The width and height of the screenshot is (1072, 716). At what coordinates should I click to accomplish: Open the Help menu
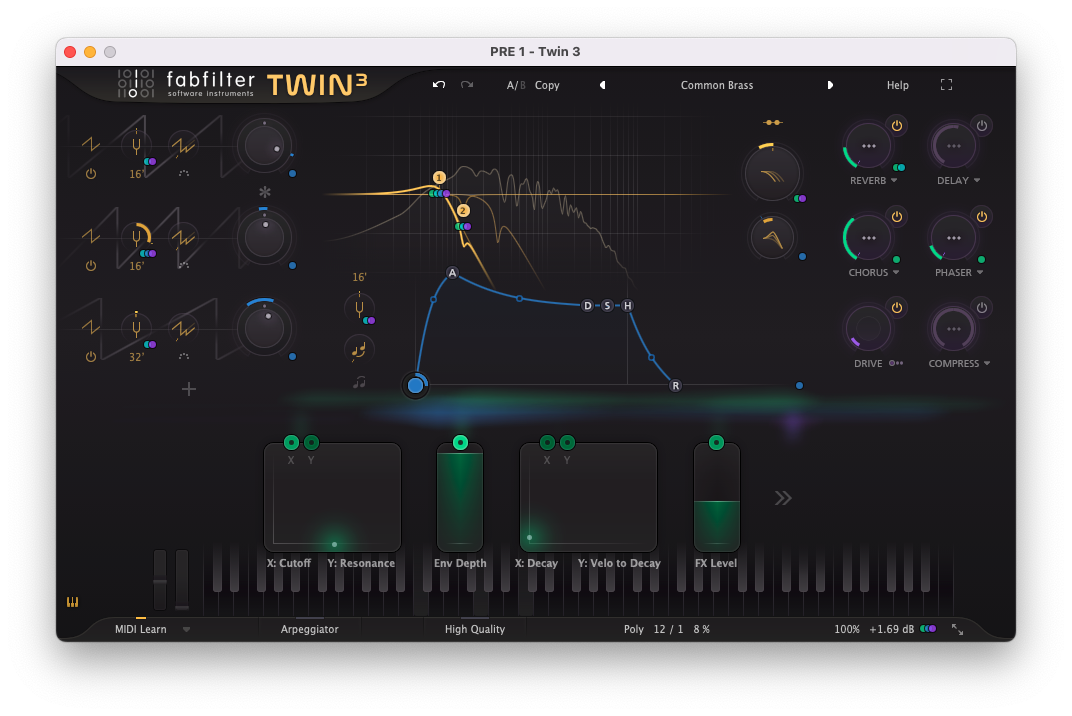[x=897, y=85]
